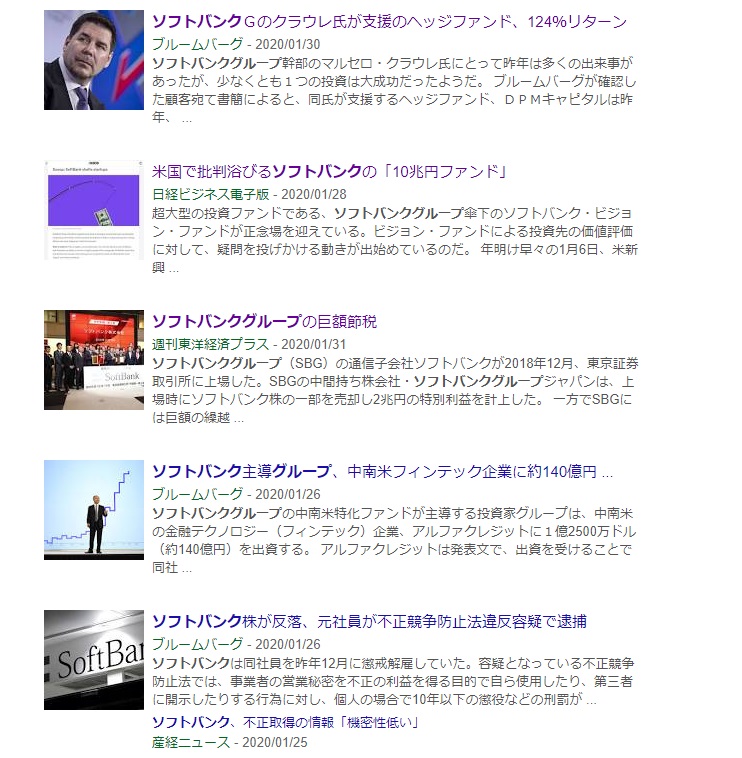
Task: Open the 米国で批判浴びるソフトバンクの「10兆円ファンド」 article
Action: pos(330,172)
